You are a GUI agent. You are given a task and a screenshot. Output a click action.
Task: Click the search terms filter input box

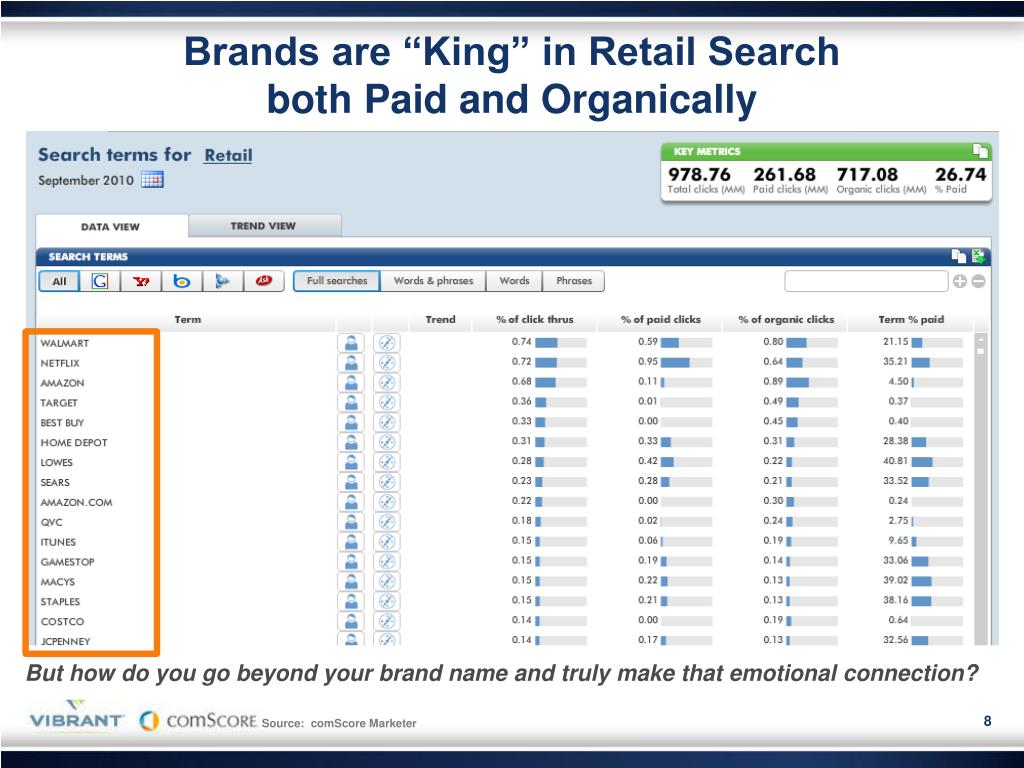[866, 281]
